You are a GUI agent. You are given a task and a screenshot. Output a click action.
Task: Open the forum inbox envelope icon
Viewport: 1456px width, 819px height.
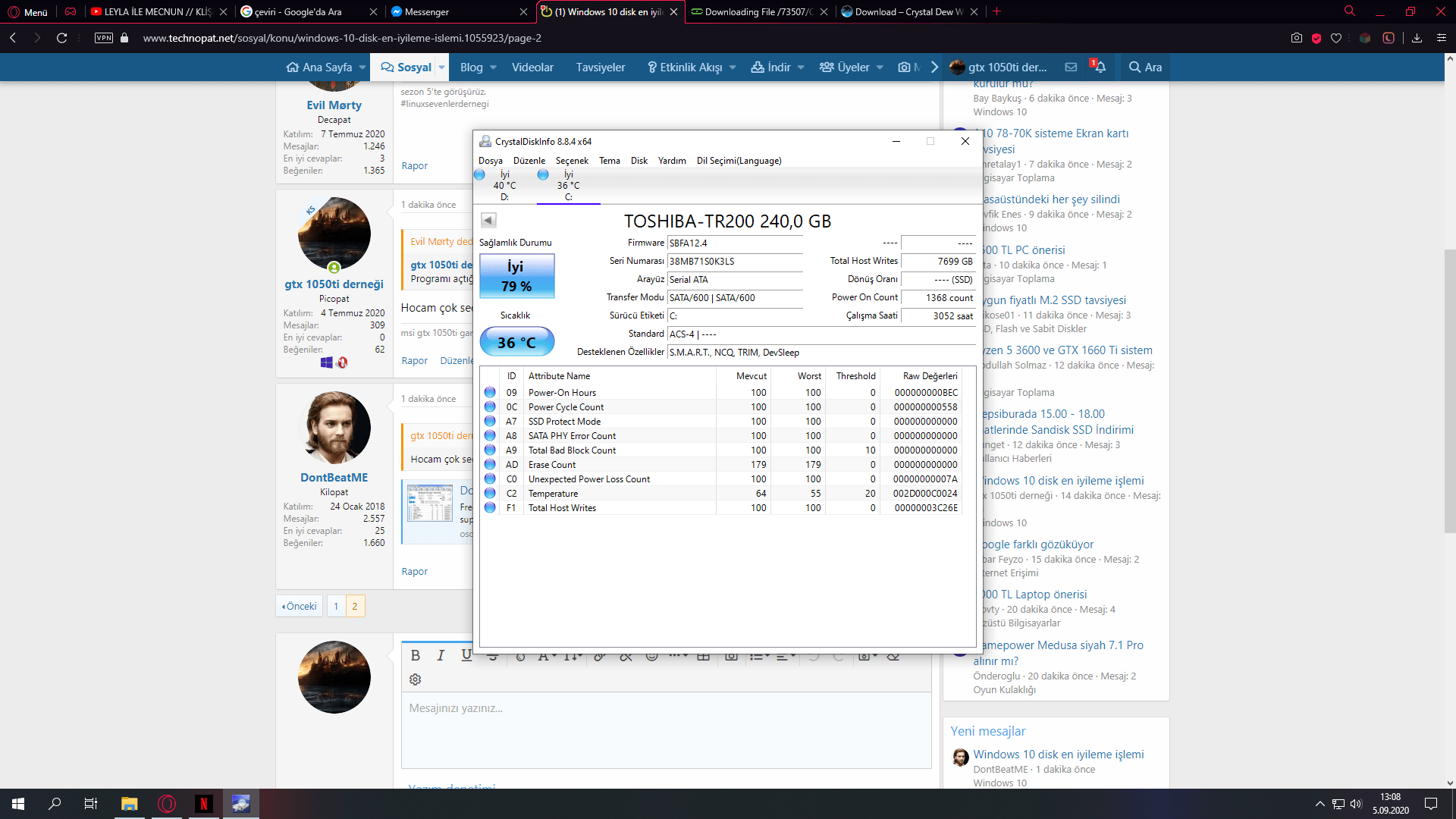click(x=1071, y=67)
